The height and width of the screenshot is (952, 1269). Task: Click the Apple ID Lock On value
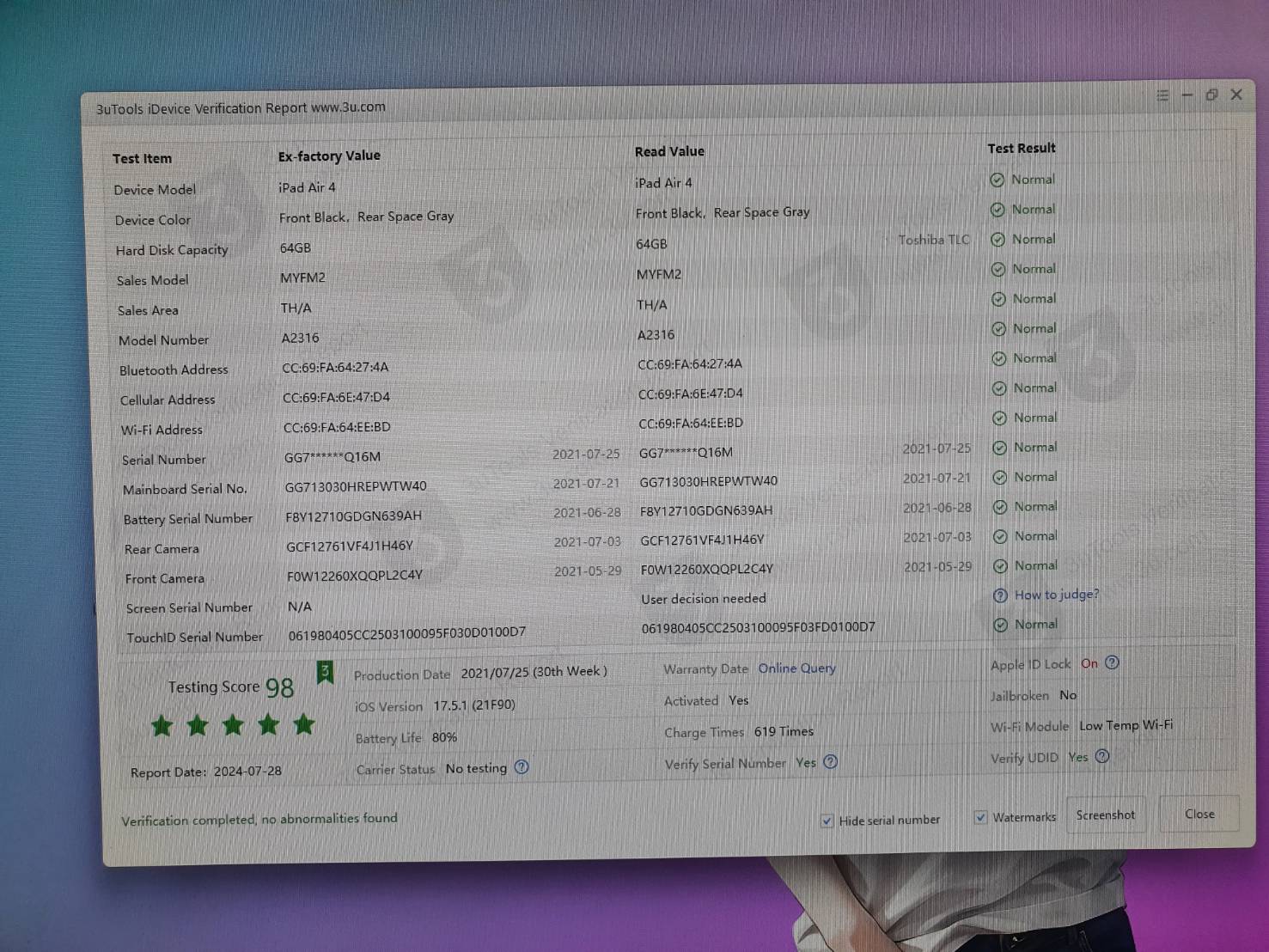coord(1089,663)
